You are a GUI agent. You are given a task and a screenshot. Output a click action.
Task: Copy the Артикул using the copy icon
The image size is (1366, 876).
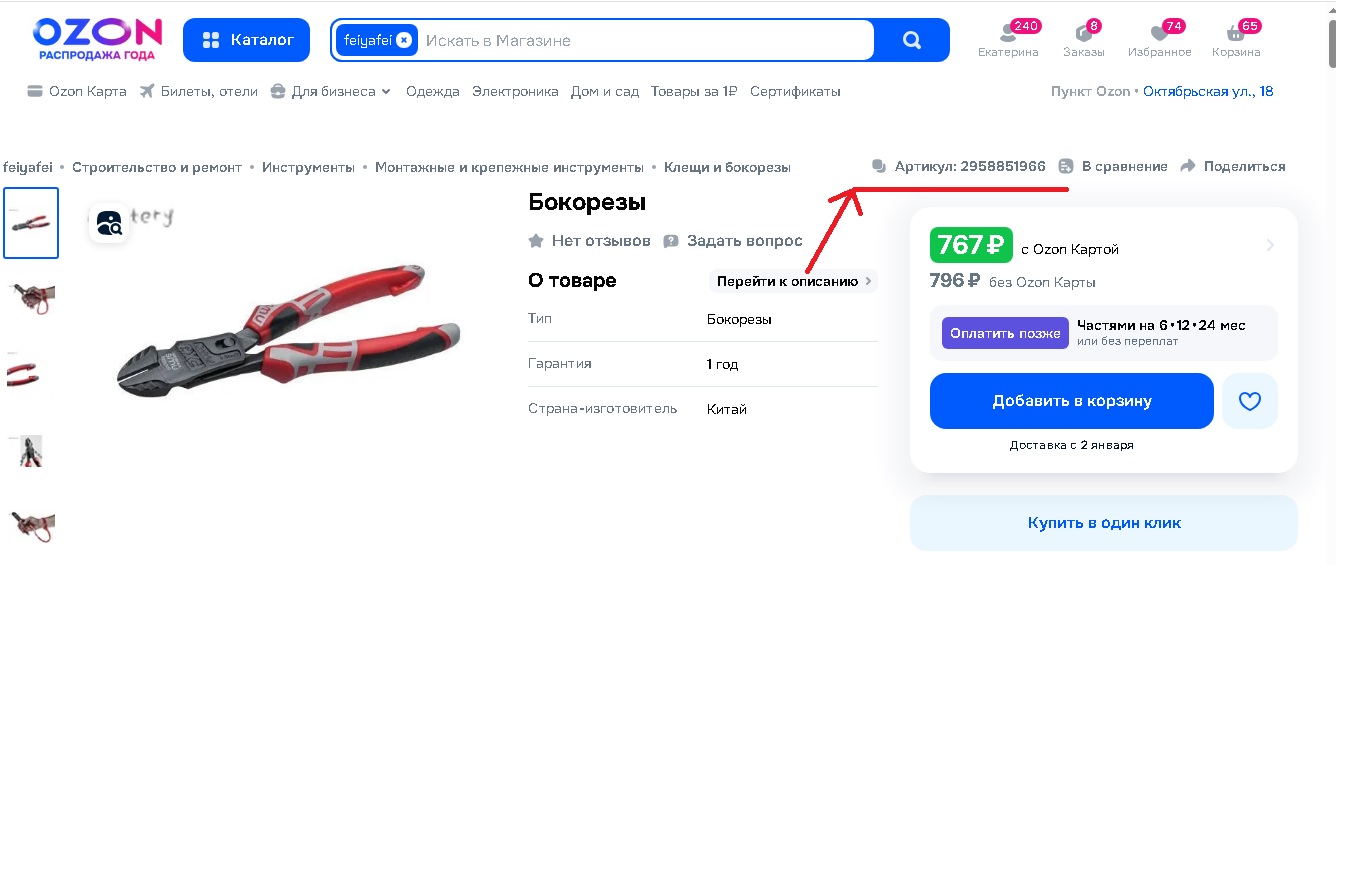tap(879, 166)
